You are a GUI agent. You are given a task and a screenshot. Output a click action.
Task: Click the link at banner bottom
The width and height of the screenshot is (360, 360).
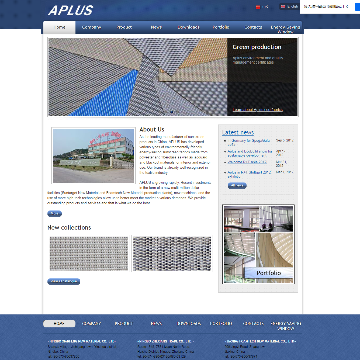(x=258, y=110)
